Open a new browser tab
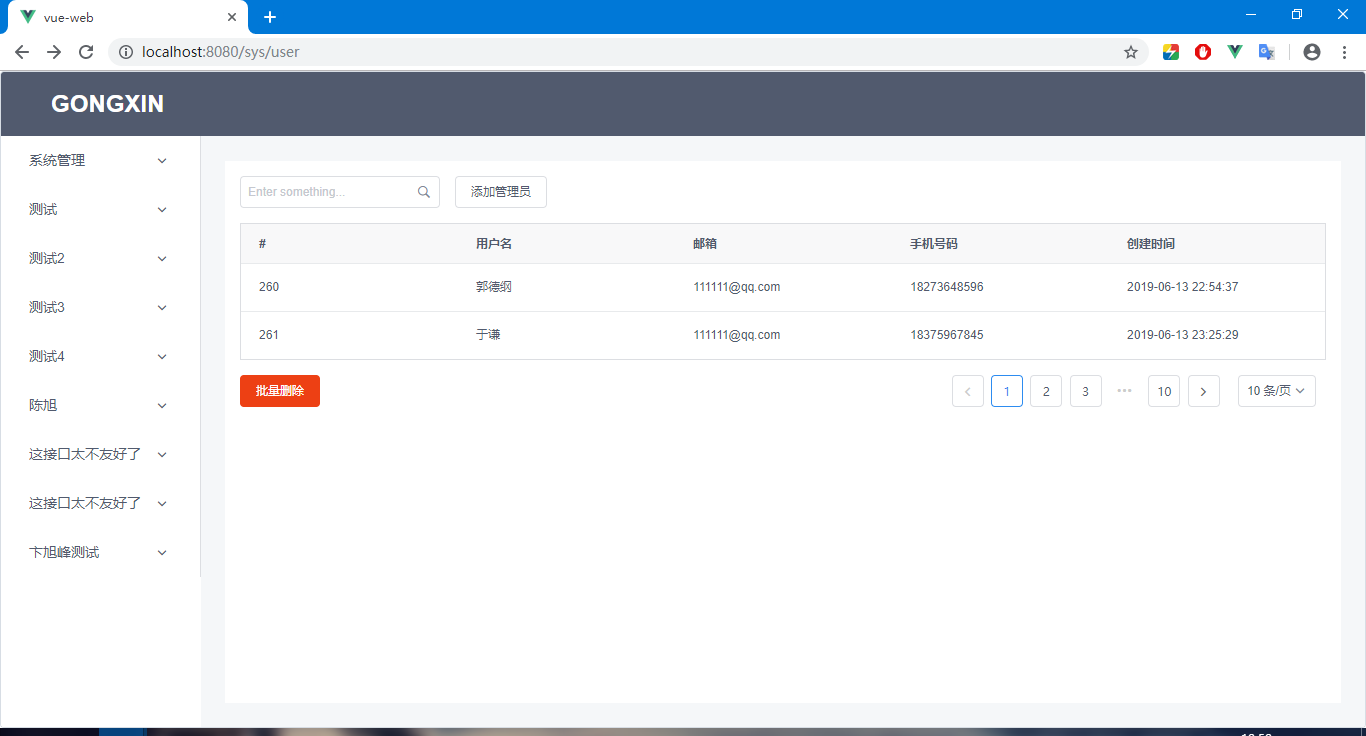1366x736 pixels. point(270,17)
